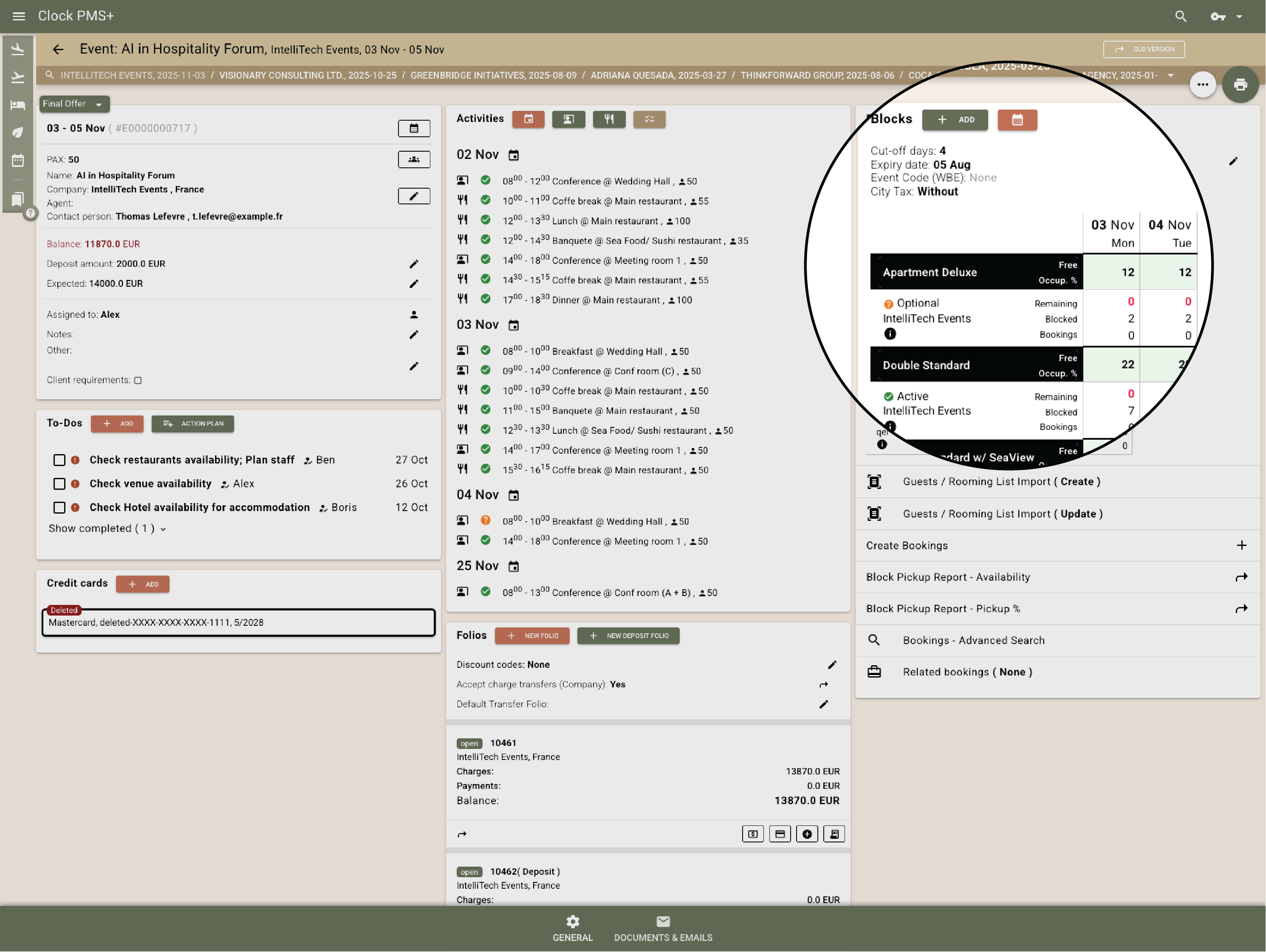Click the print icon at the top right
This screenshot has height=952, width=1266.
tap(1241, 84)
